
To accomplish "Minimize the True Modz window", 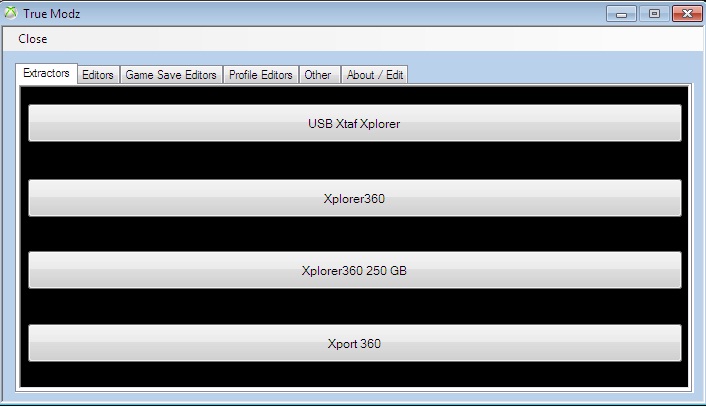I will pyautogui.click(x=621, y=14).
